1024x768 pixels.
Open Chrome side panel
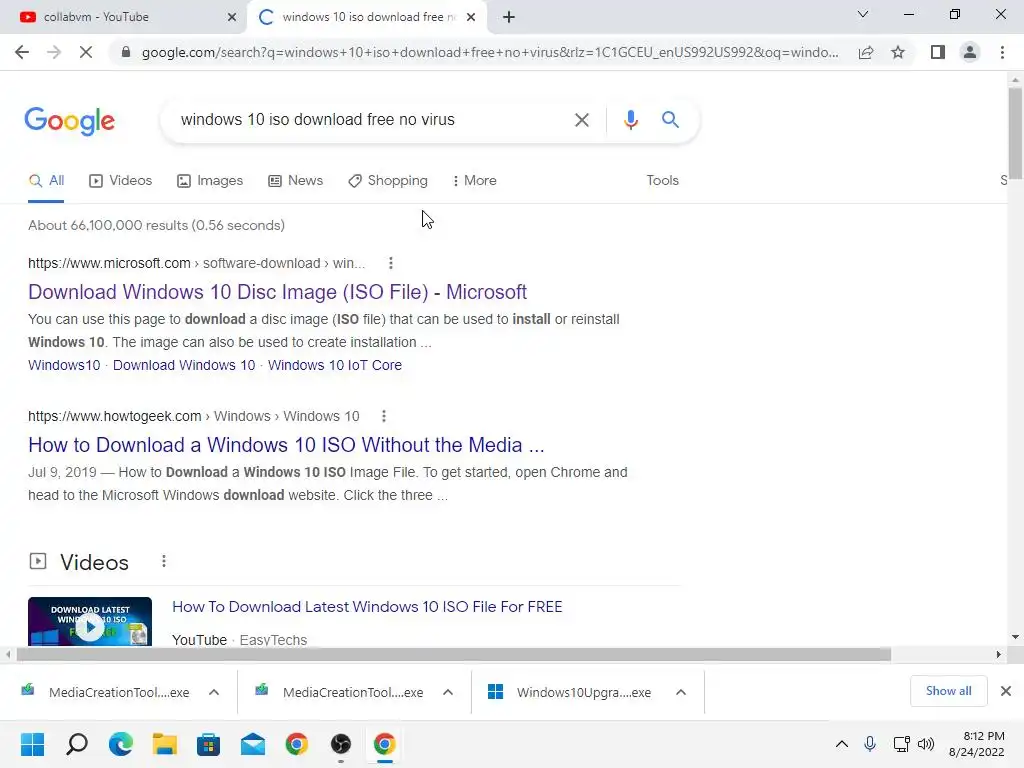[938, 52]
